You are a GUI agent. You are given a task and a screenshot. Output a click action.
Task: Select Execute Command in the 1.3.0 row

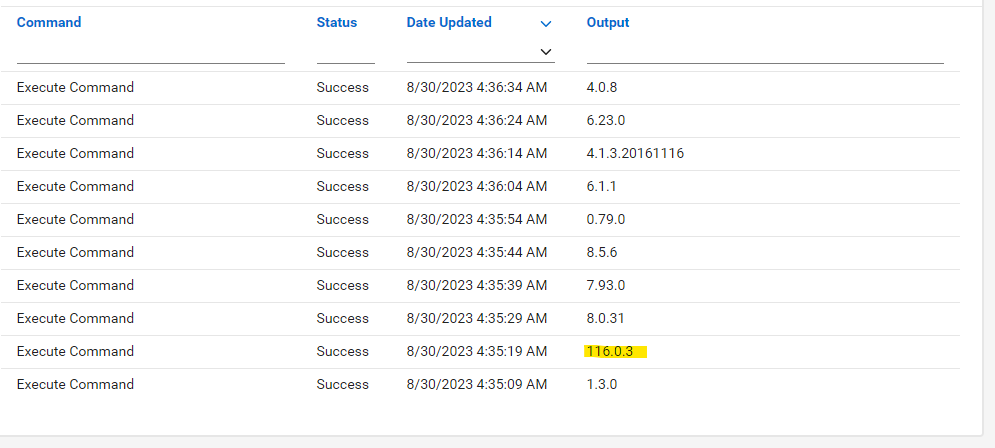click(x=75, y=384)
